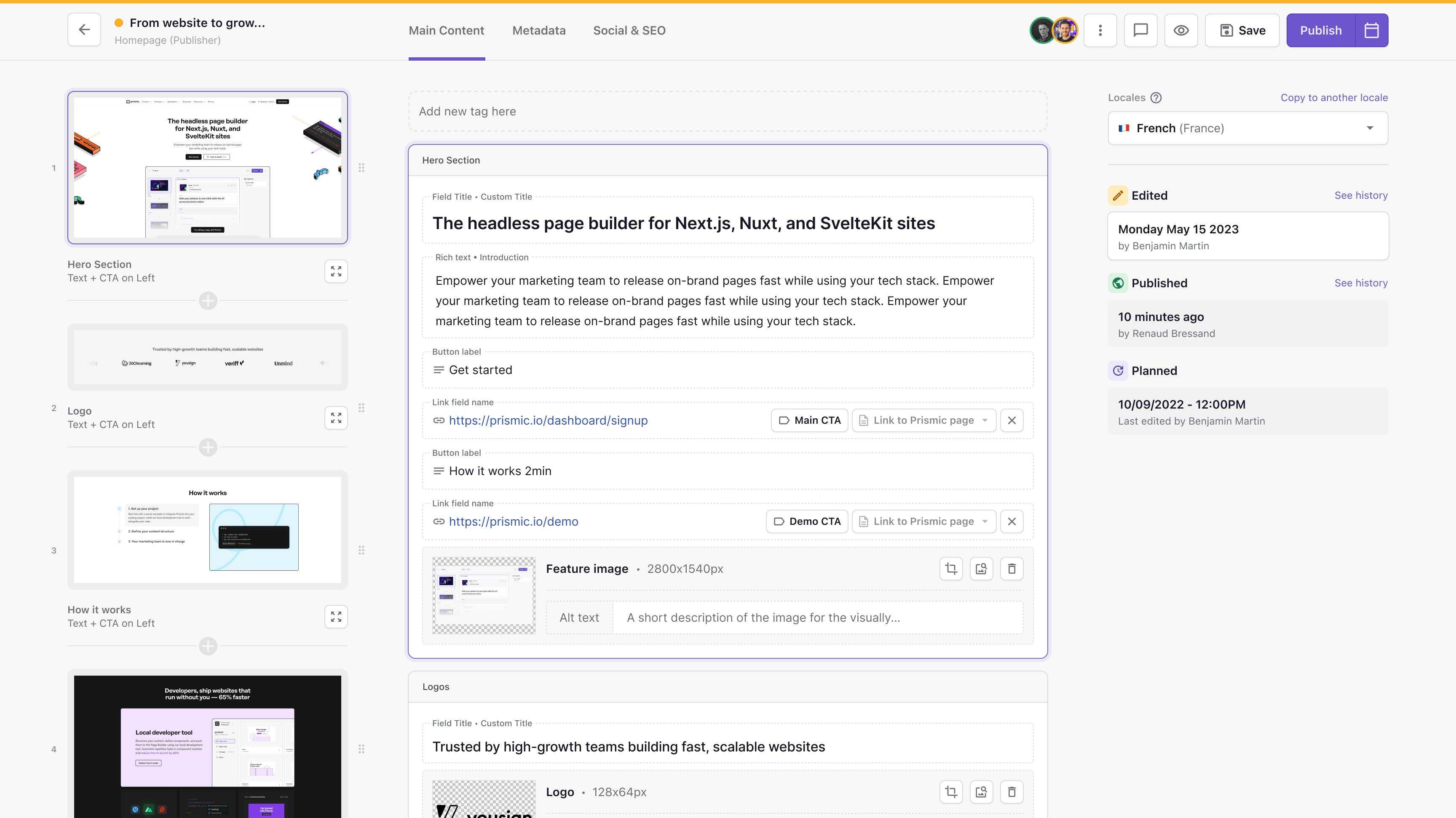Viewport: 1456px width, 818px height.
Task: Expand Link to Prismic page dropdown for Demo CTA
Action: (x=923, y=521)
